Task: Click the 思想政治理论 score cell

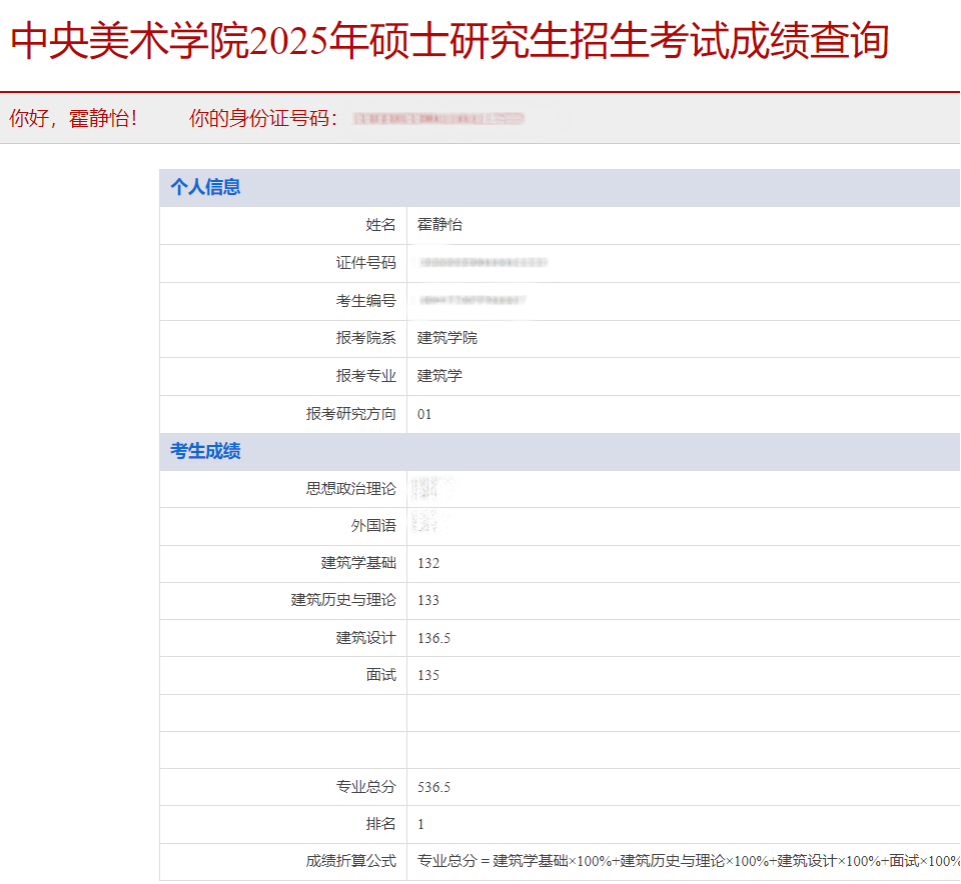Action: click(x=436, y=489)
